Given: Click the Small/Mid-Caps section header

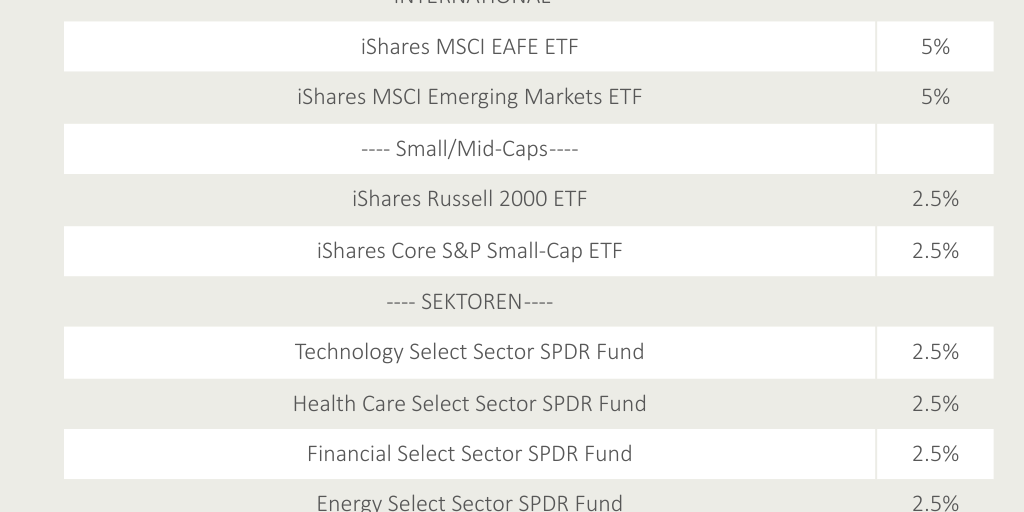Looking at the screenshot, I should [469, 149].
